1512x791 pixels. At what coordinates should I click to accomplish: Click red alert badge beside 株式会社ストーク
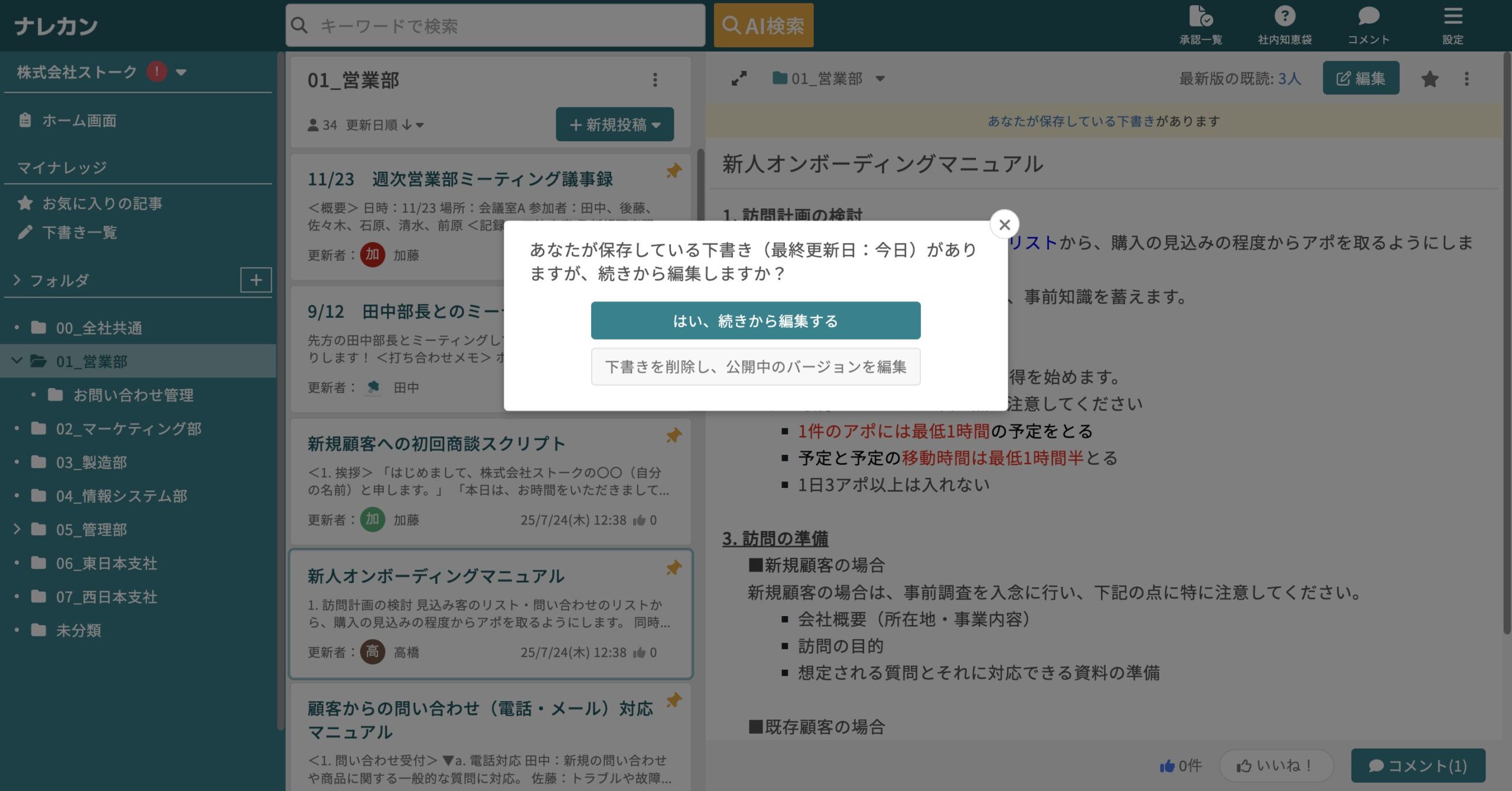click(157, 71)
